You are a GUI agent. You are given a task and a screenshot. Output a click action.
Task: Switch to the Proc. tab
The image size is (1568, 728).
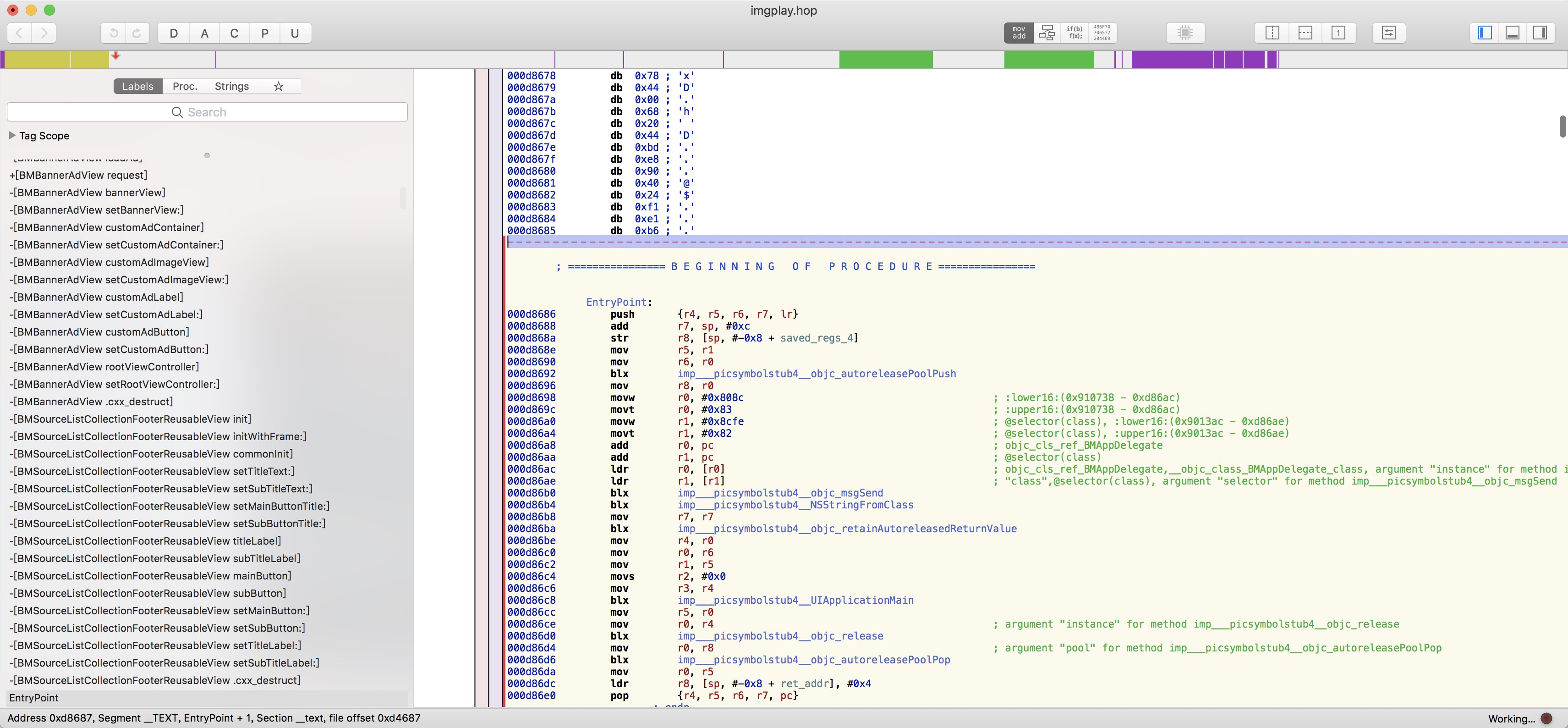pyautogui.click(x=185, y=87)
